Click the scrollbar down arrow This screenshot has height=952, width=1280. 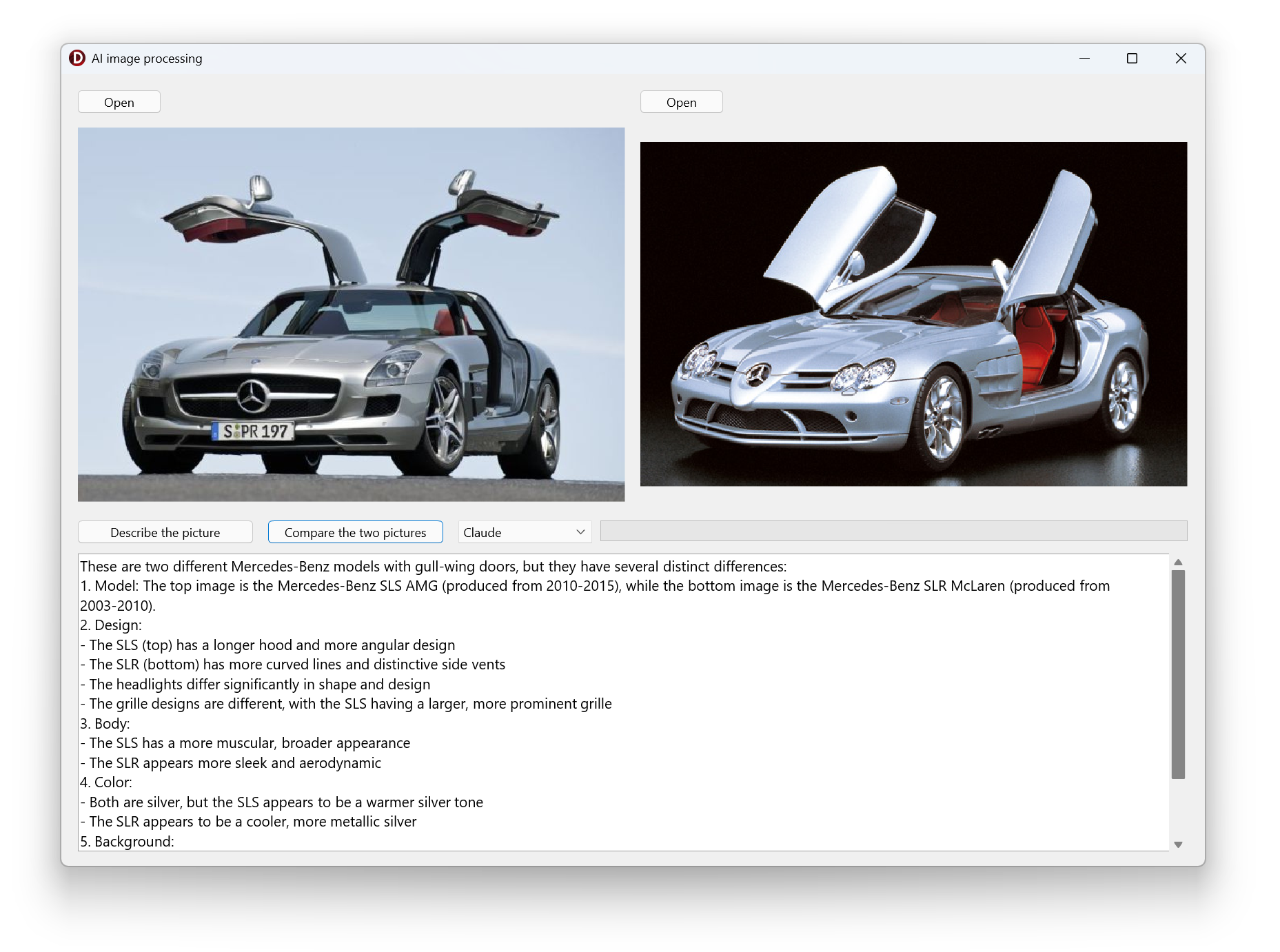pos(1179,842)
